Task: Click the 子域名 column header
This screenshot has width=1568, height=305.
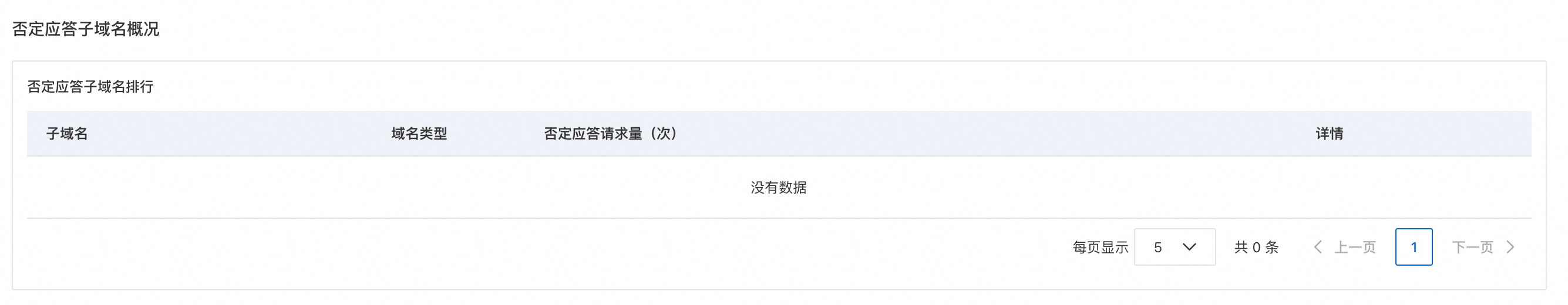Action: point(67,134)
